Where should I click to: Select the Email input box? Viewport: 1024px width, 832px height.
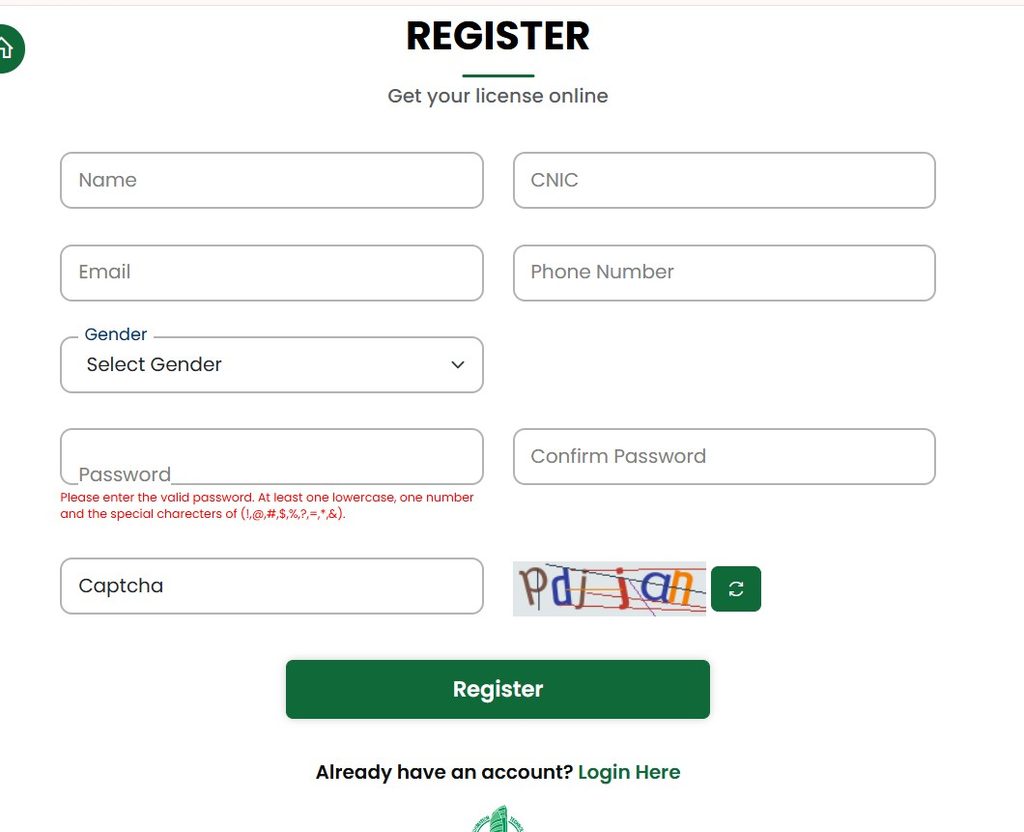click(272, 273)
